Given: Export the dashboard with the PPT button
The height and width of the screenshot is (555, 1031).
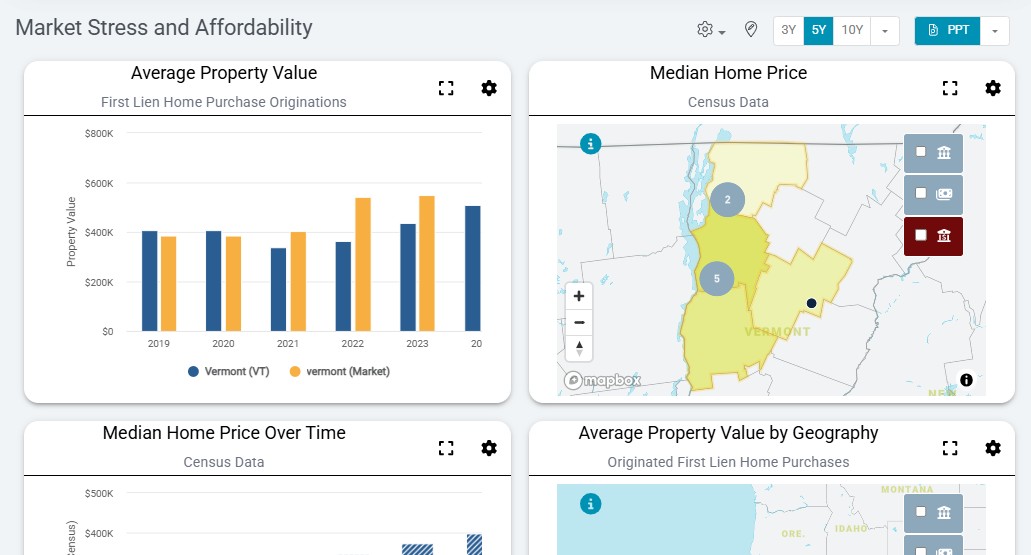Looking at the screenshot, I should tap(948, 30).
